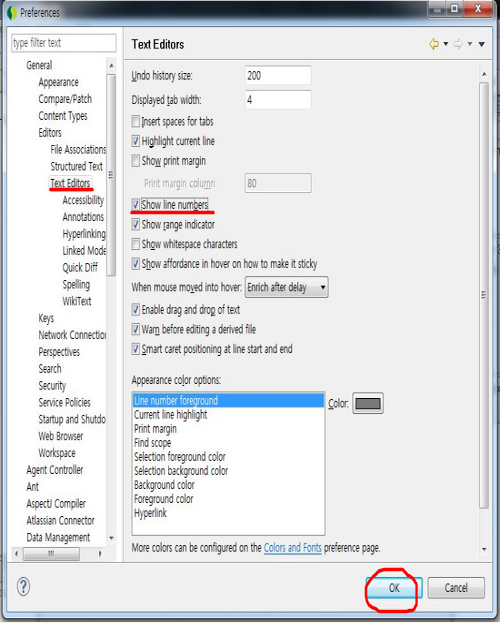
Task: Click the Preferences window title icon
Action: (x=12, y=13)
